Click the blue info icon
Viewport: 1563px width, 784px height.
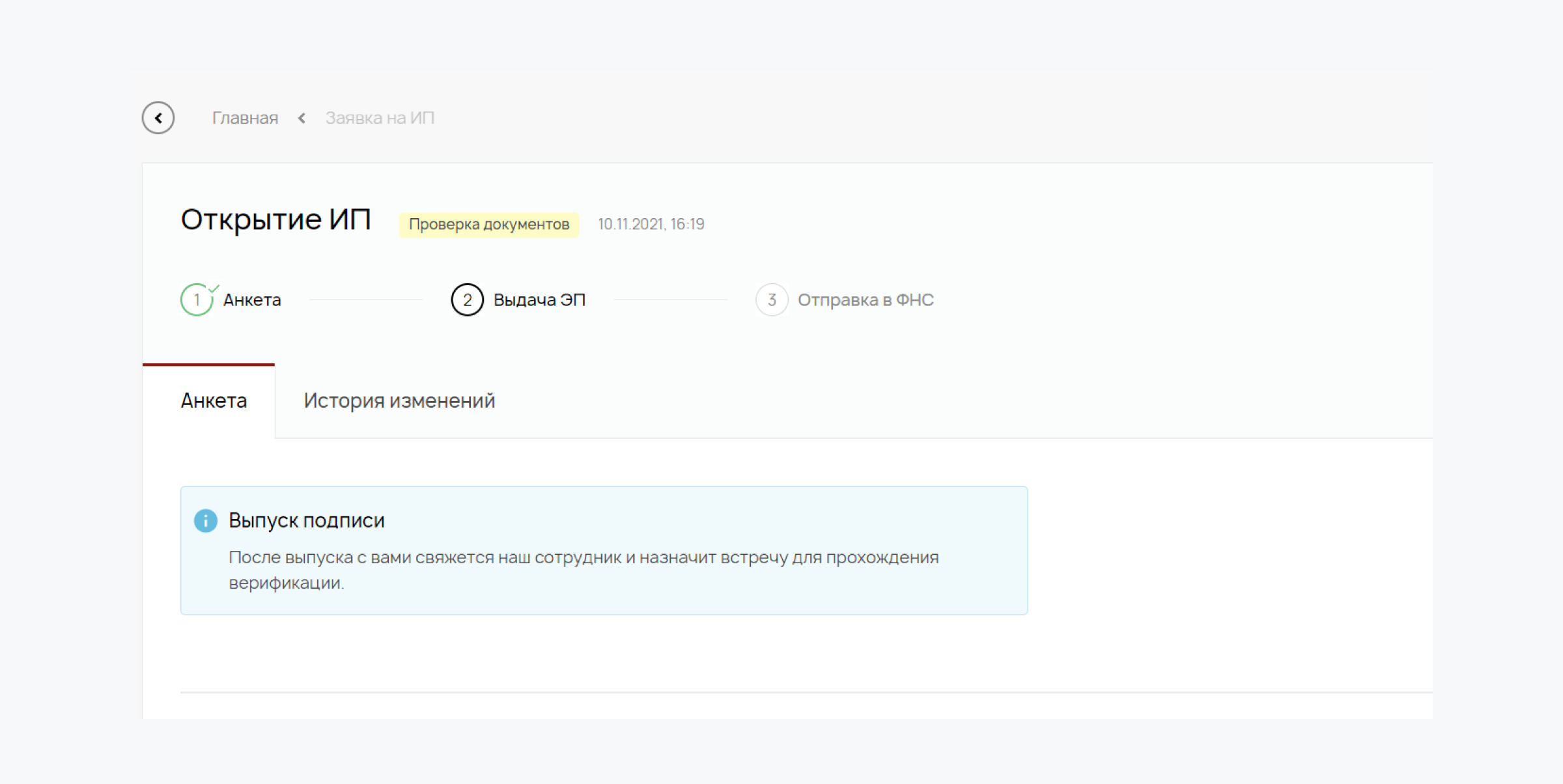pyautogui.click(x=206, y=520)
